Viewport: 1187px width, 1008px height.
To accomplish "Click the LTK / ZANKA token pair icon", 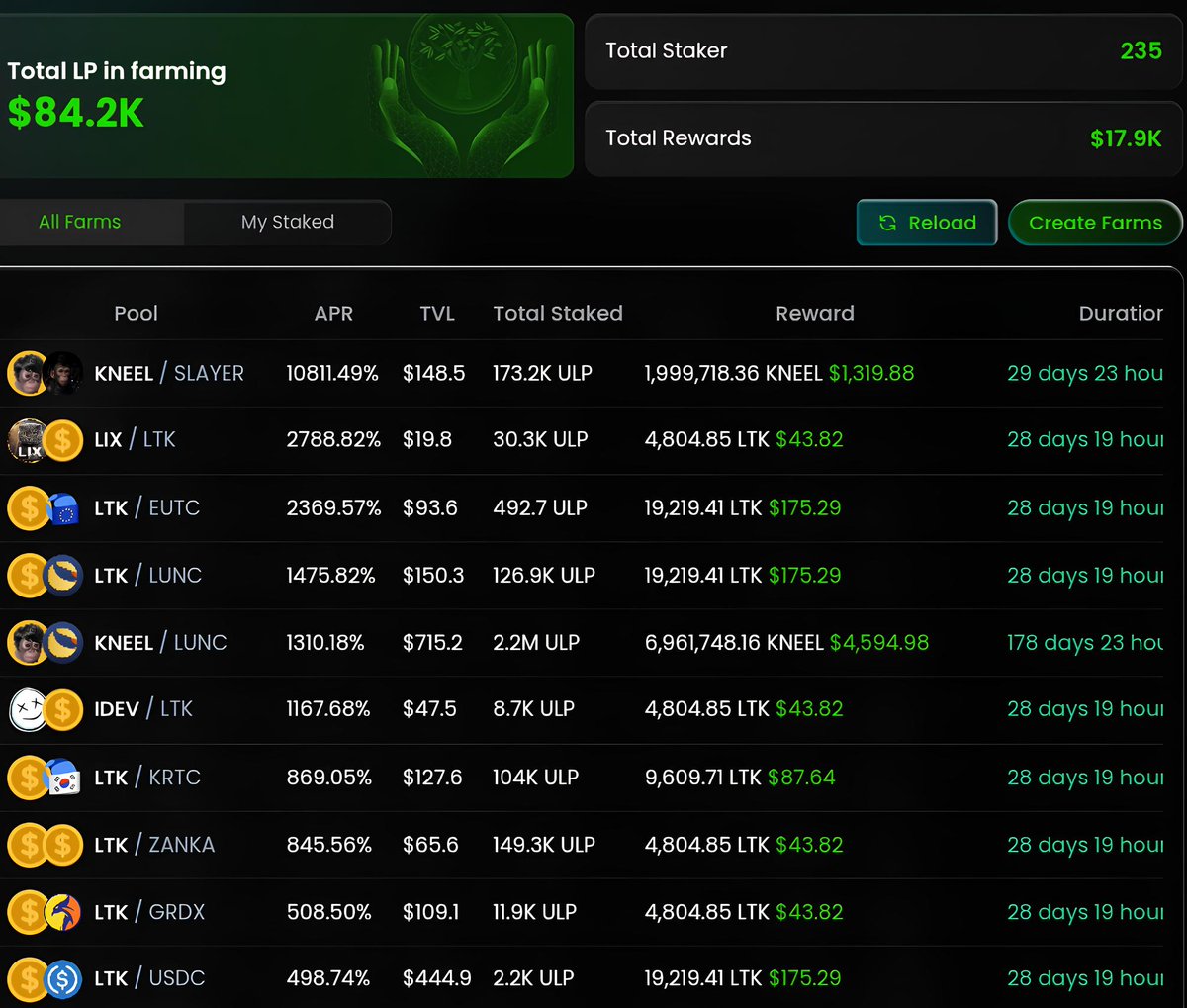I will pos(46,845).
